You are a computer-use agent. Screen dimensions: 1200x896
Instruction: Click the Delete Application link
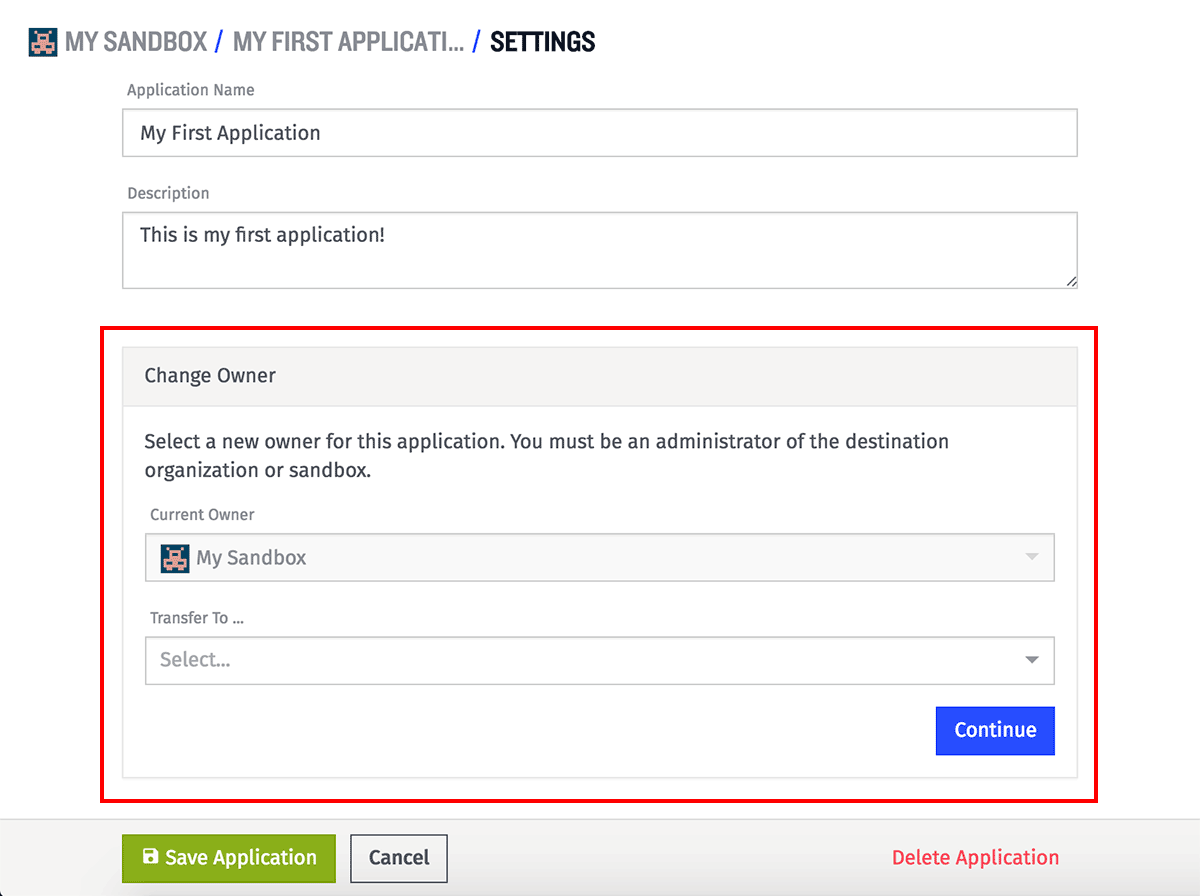[975, 857]
